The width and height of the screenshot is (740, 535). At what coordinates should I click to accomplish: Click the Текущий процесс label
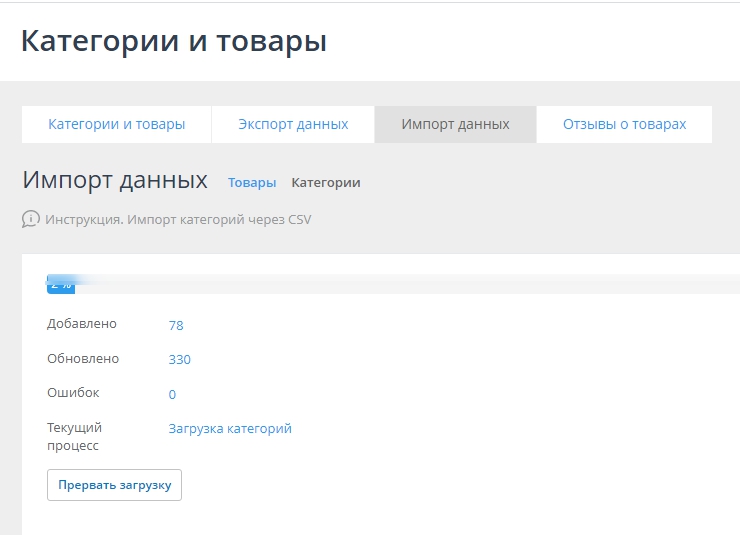point(74,437)
